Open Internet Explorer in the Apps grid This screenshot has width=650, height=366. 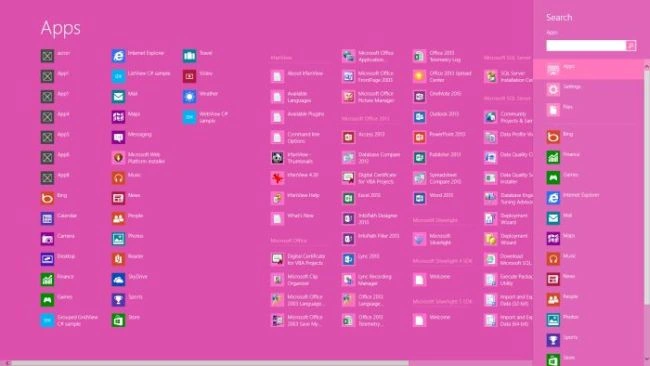coord(138,56)
